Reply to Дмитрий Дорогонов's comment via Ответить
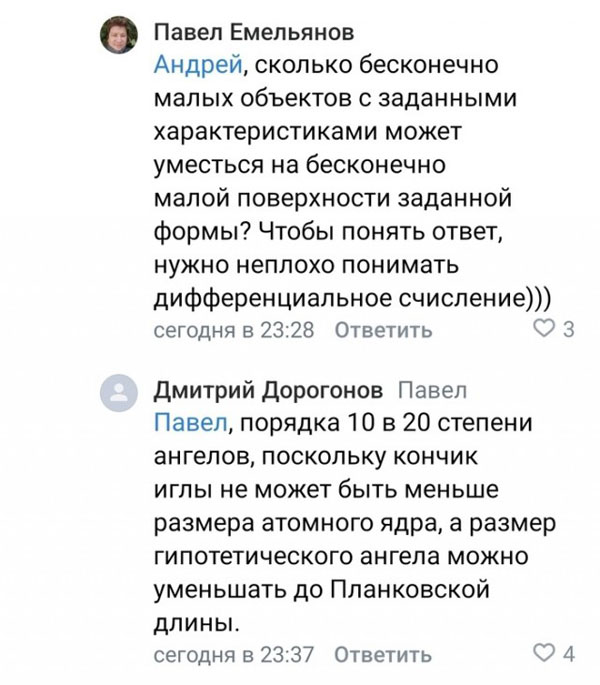This screenshot has height=685, width=600. point(382,655)
